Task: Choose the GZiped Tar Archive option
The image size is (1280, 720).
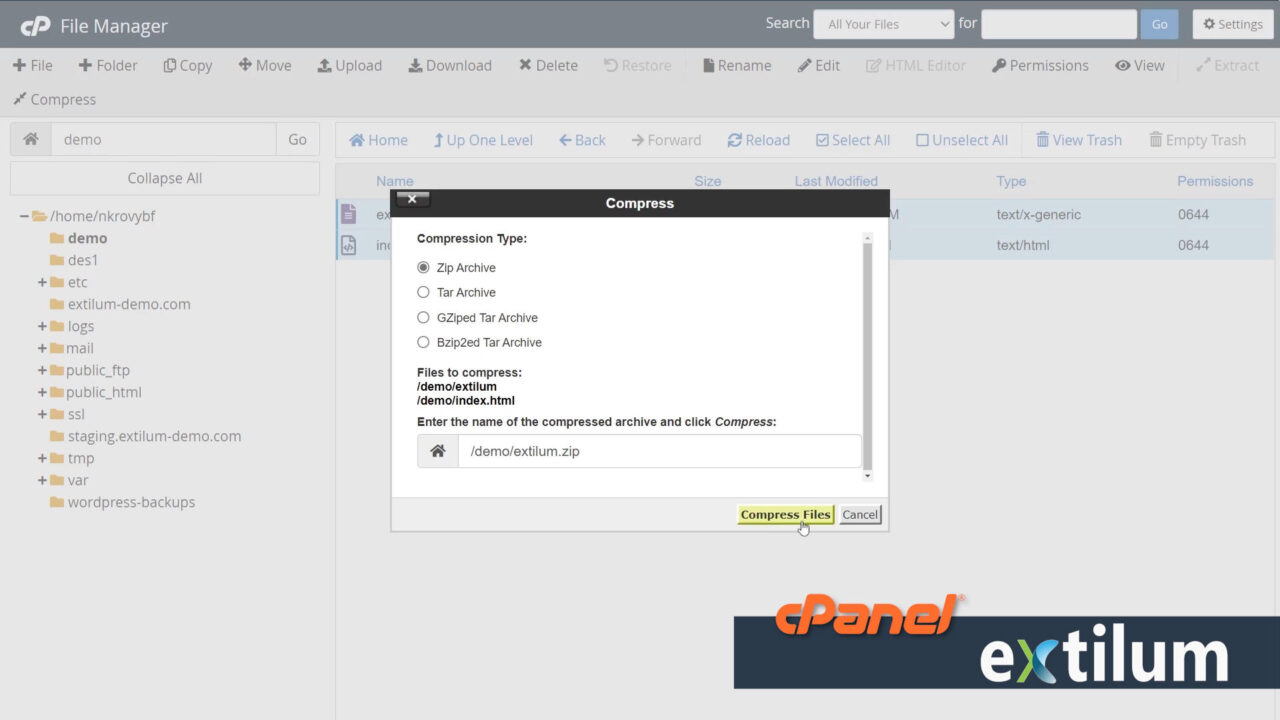Action: (423, 317)
